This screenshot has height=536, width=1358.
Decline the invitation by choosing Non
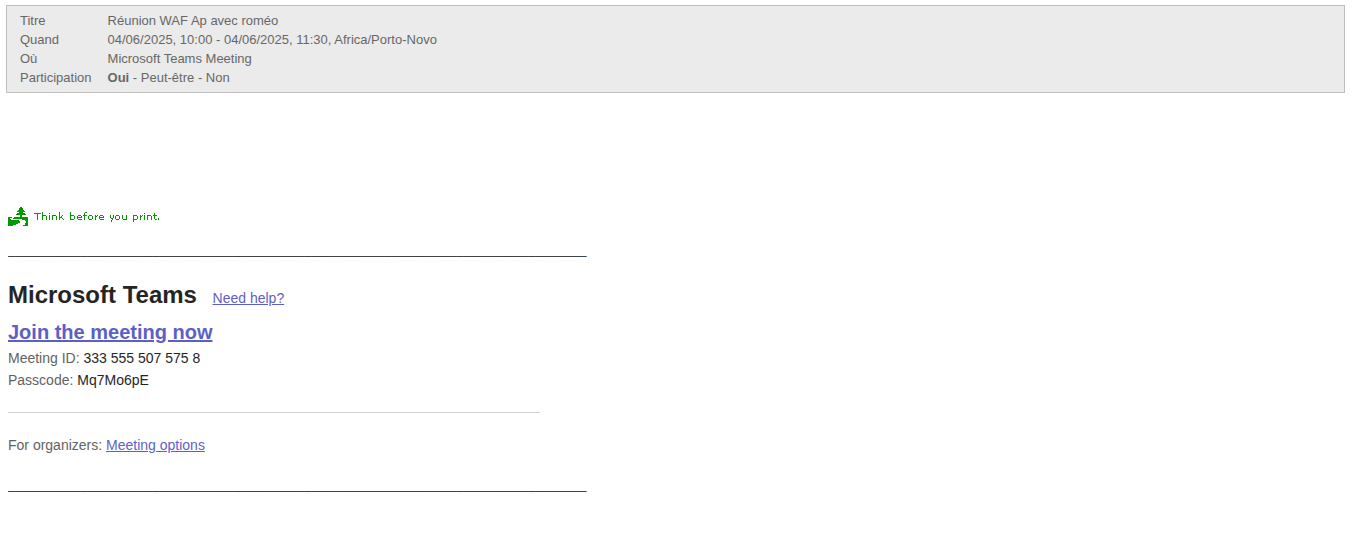point(218,78)
